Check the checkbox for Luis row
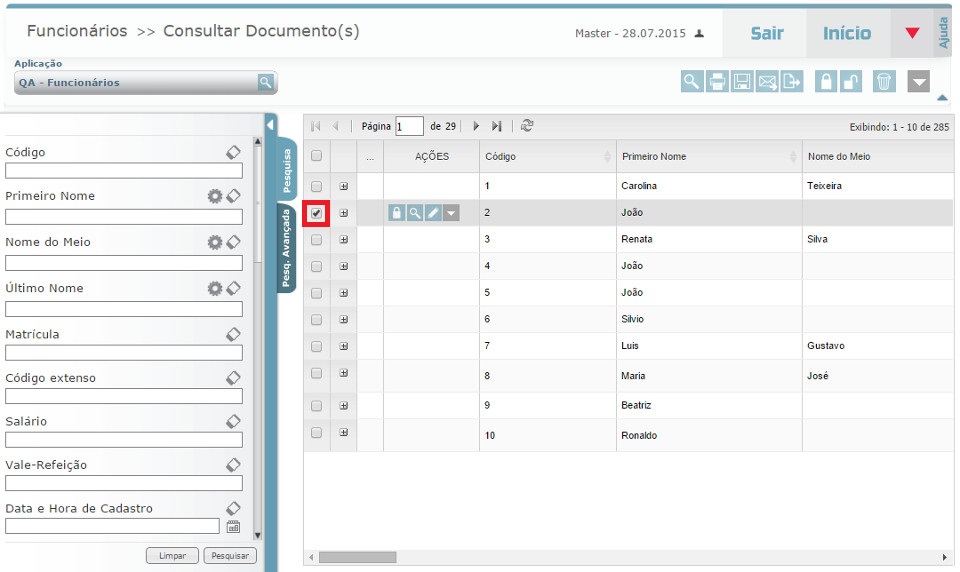This screenshot has height=572, width=960. coord(316,346)
